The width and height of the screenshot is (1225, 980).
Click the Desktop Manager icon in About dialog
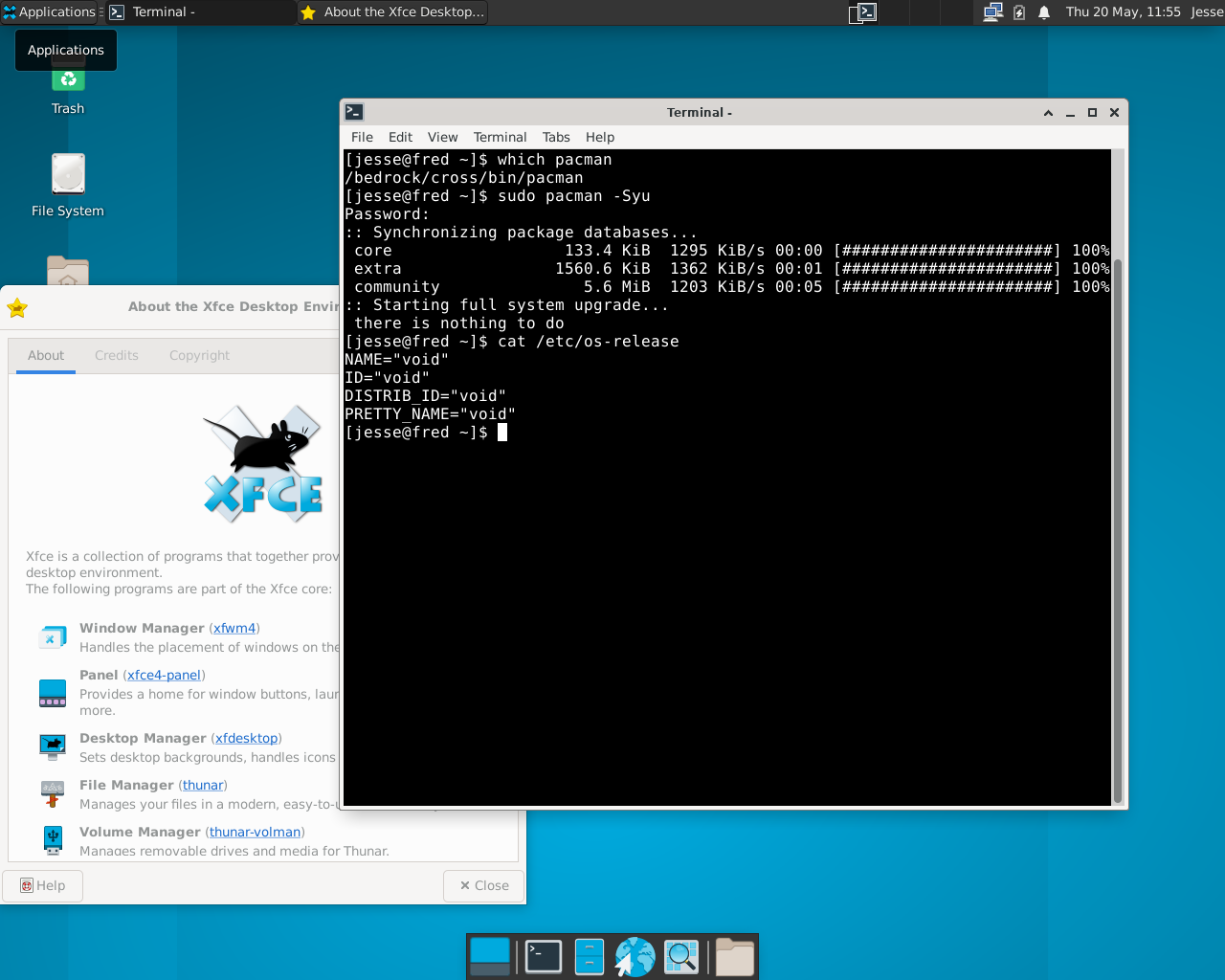[x=53, y=746]
